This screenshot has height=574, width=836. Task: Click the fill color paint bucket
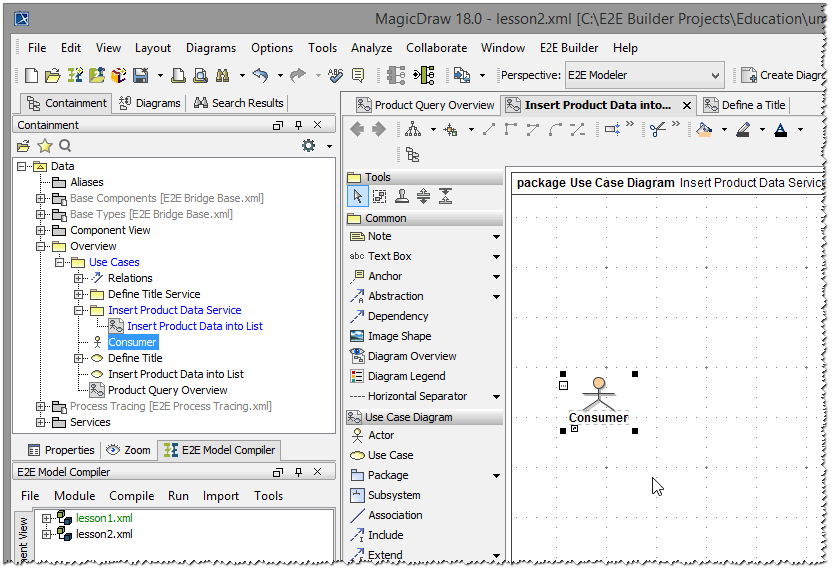pyautogui.click(x=704, y=130)
